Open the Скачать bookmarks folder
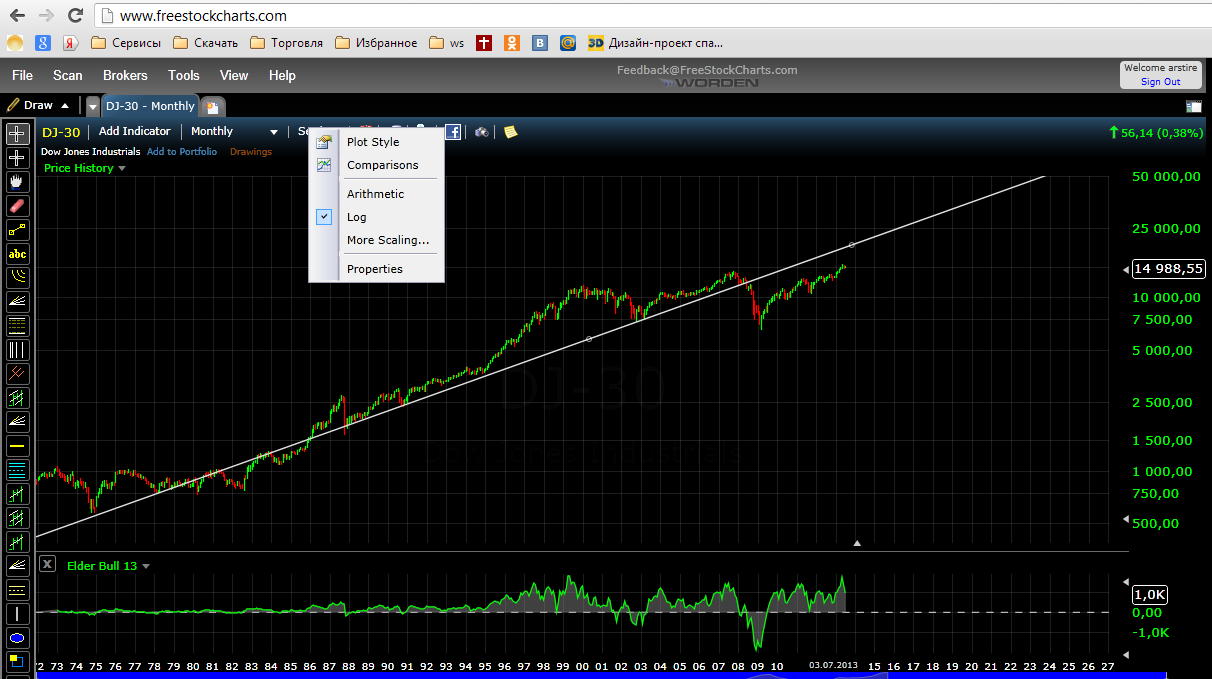The height and width of the screenshot is (679, 1212). [206, 43]
